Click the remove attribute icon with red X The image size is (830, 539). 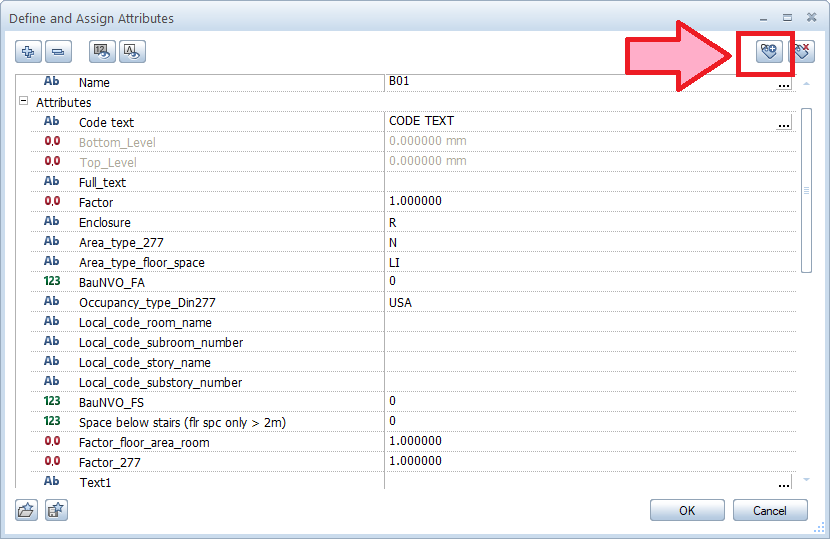(802, 52)
